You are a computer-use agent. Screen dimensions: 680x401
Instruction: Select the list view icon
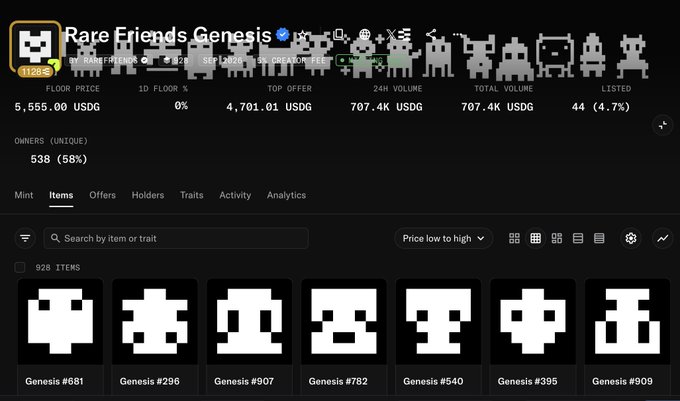pos(578,238)
